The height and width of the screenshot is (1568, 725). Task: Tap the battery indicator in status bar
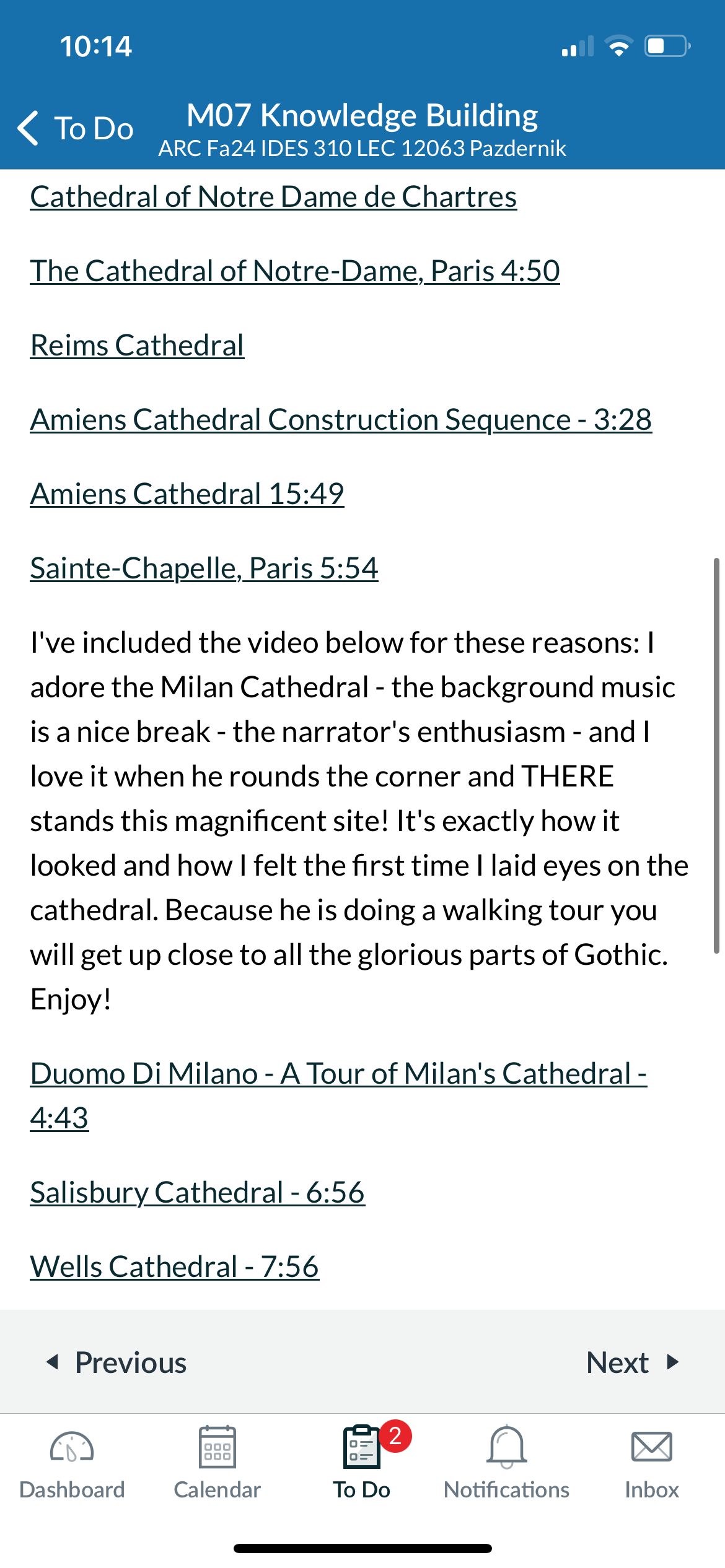[668, 46]
